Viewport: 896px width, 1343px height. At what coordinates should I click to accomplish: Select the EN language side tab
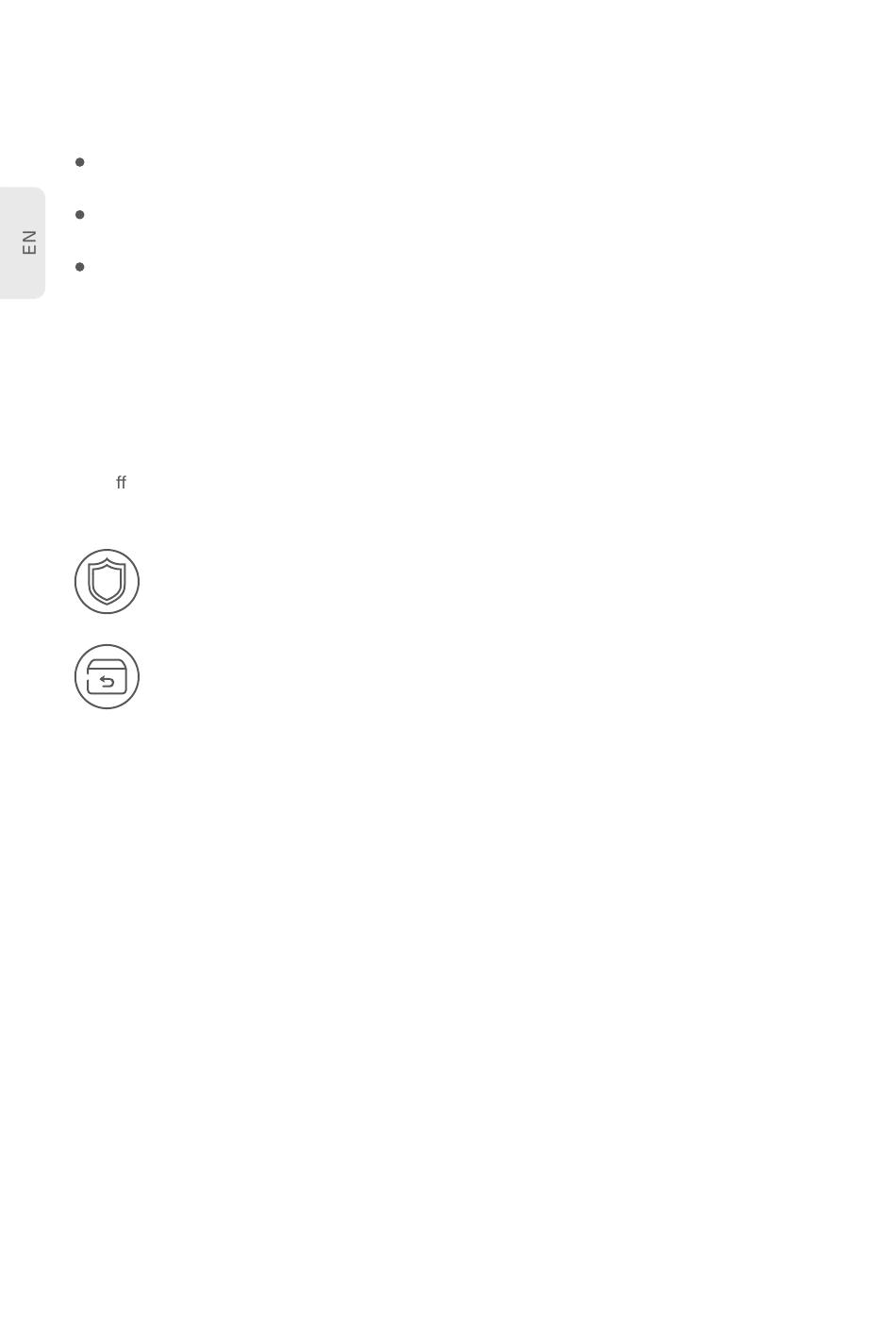pyautogui.click(x=23, y=242)
